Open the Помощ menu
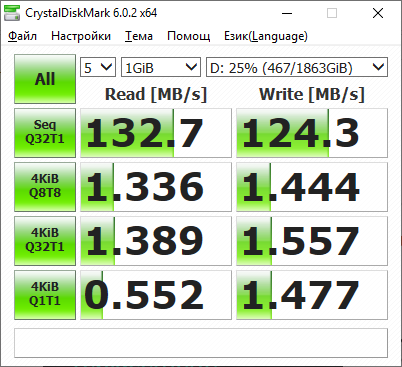This screenshot has height=367, width=402. [x=188, y=36]
